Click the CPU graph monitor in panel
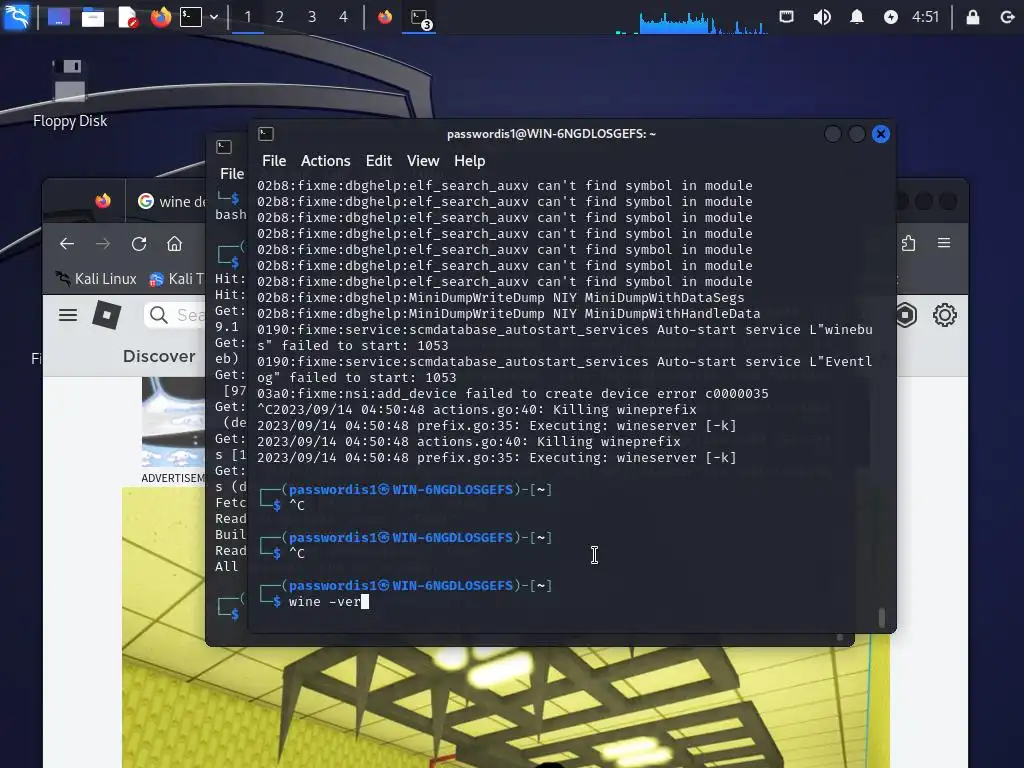 tap(691, 22)
